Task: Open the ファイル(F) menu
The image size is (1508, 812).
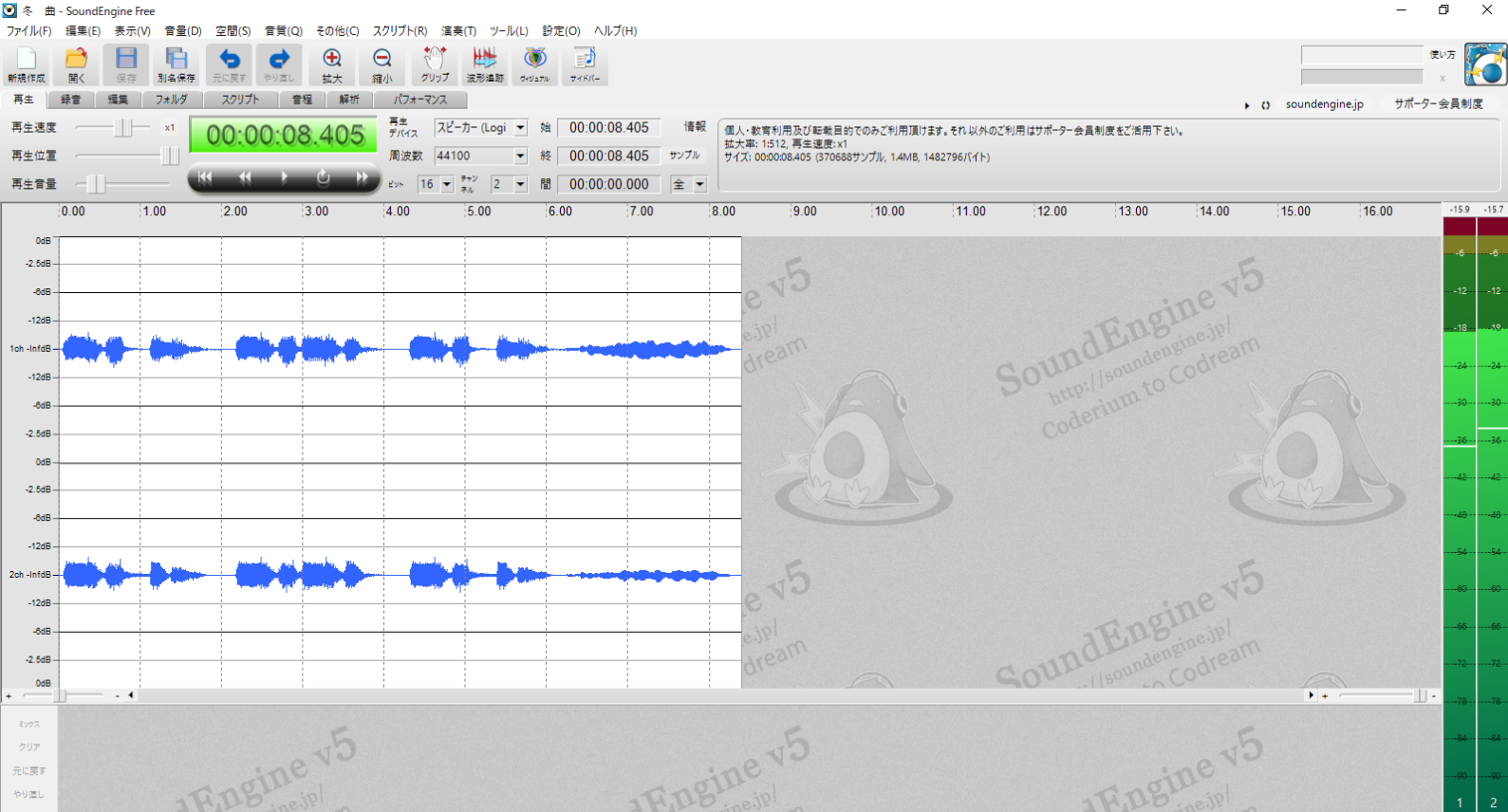Action: pos(29,31)
